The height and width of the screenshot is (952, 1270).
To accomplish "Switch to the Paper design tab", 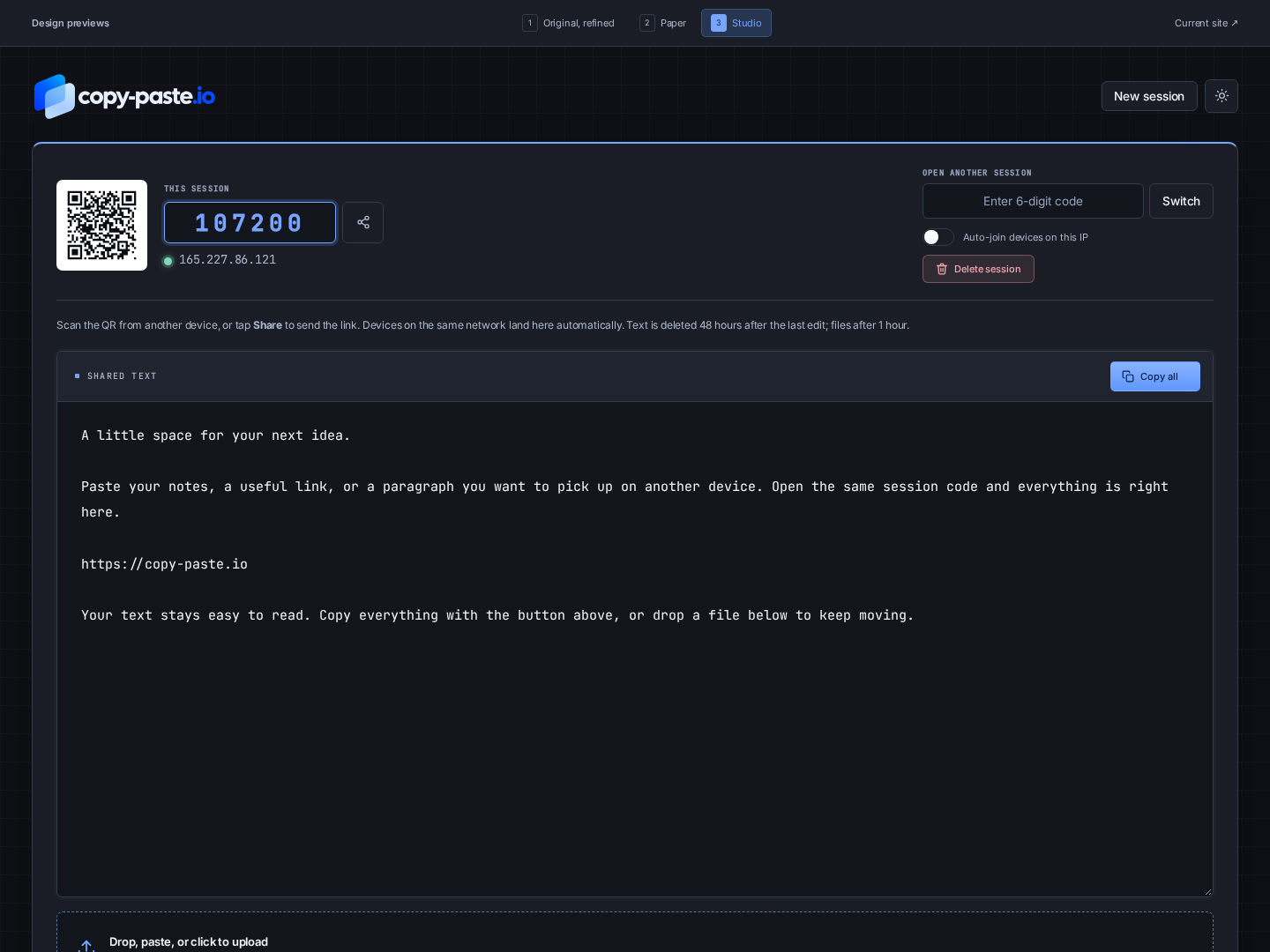I will pos(663,23).
